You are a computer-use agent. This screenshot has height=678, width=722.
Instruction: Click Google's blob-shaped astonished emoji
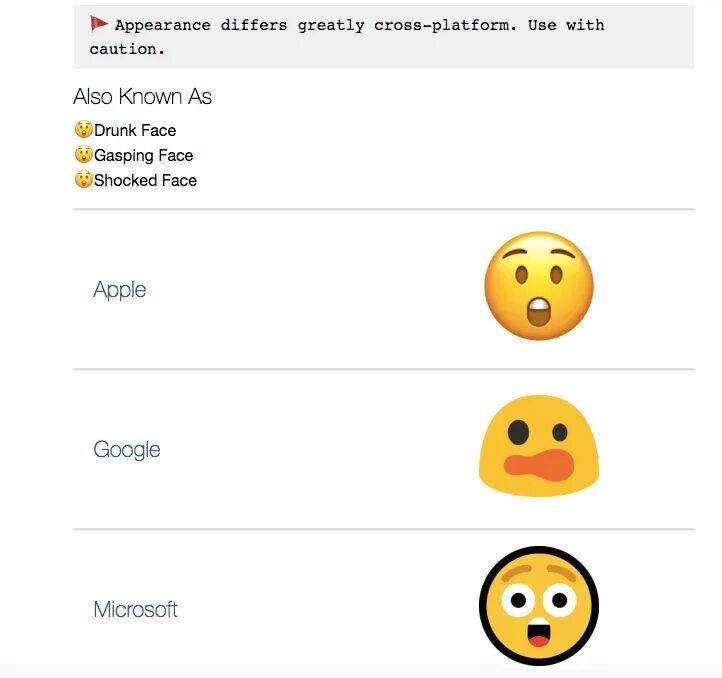[539, 446]
